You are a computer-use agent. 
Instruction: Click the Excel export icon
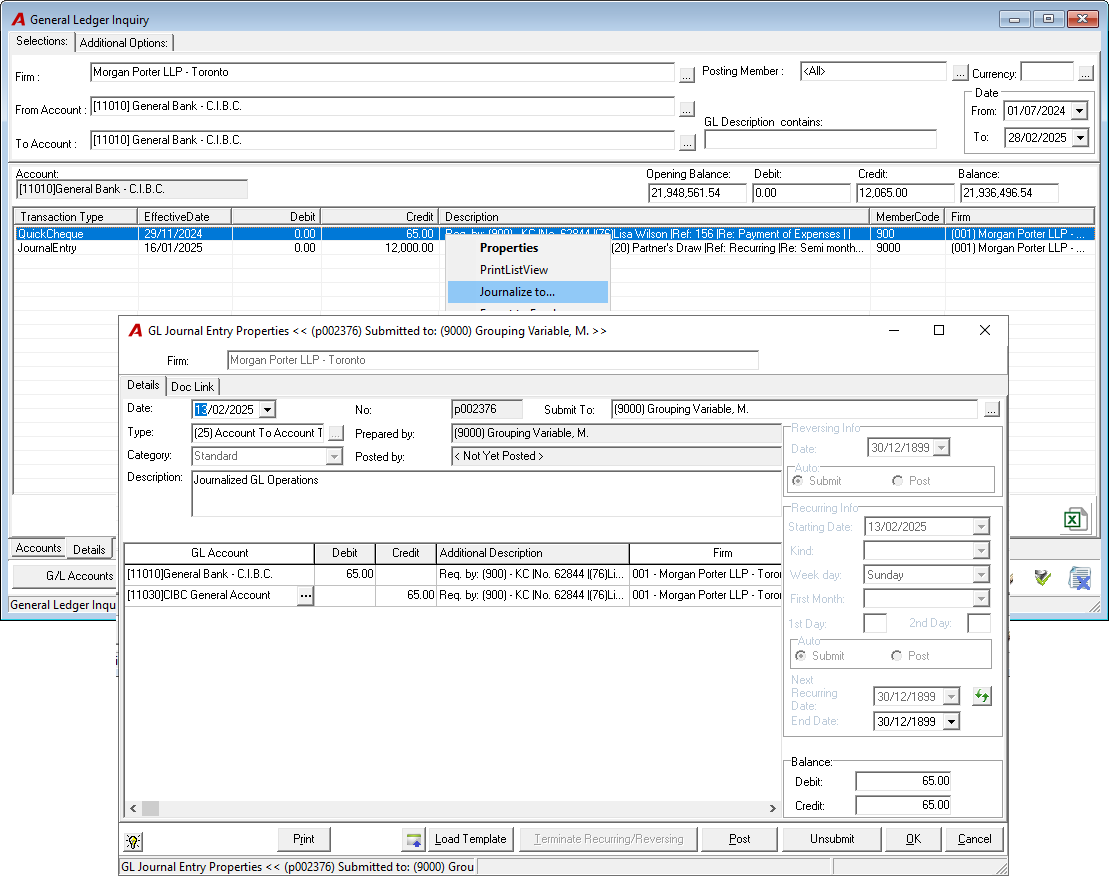1074,520
